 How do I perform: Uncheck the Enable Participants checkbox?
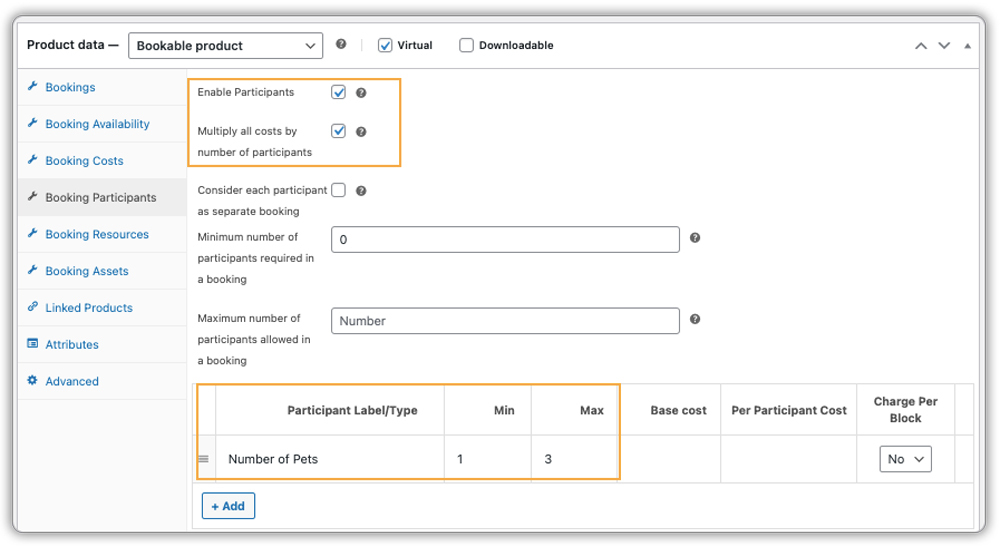(339, 92)
